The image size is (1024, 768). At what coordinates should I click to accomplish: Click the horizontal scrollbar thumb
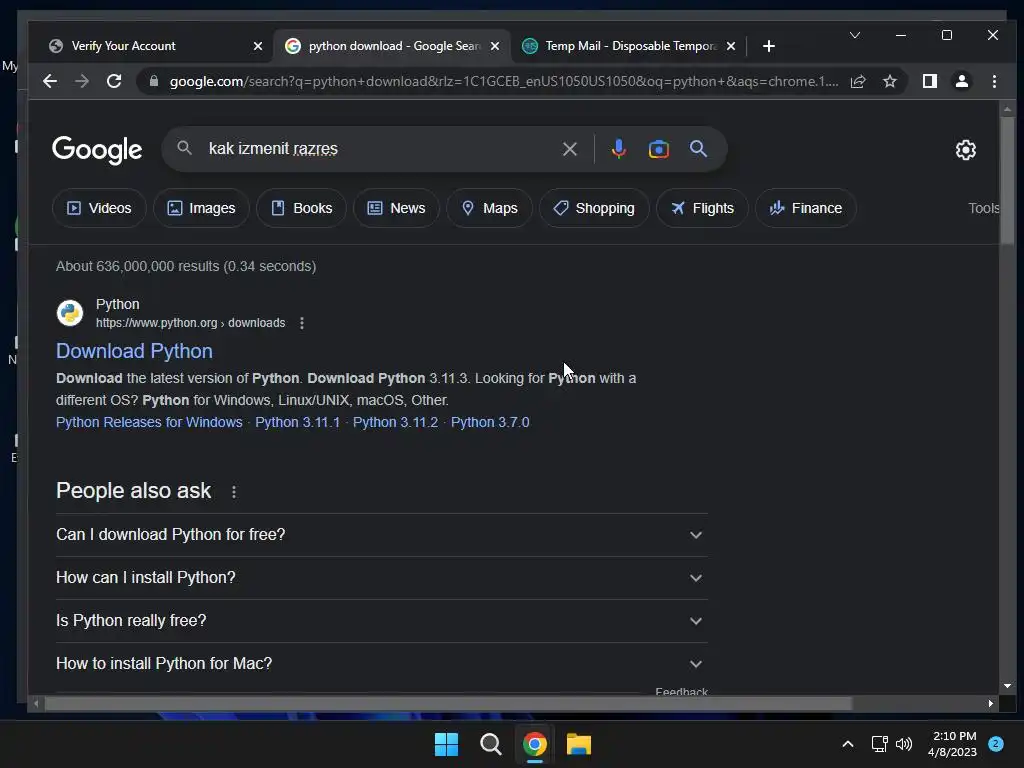coord(448,703)
